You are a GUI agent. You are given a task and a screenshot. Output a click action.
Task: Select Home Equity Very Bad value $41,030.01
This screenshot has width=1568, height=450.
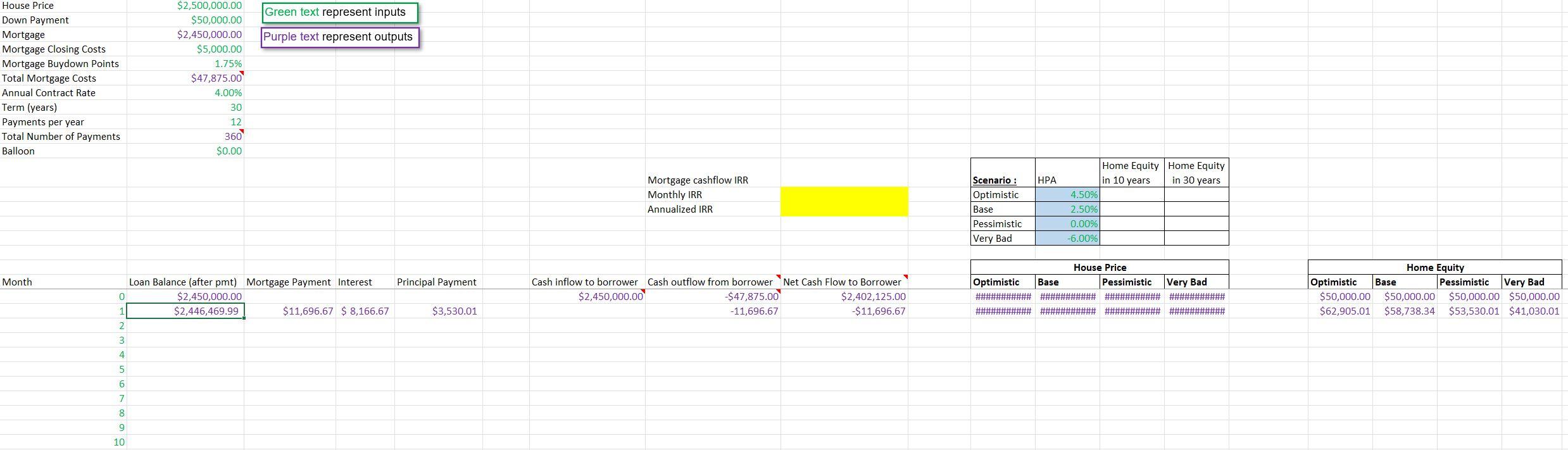pyautogui.click(x=1534, y=311)
